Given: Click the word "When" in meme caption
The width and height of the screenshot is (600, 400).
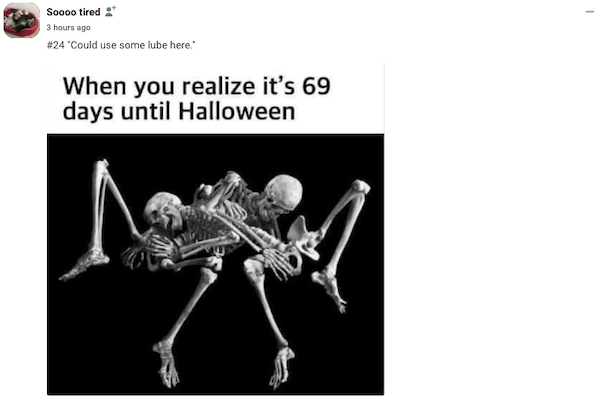Looking at the screenshot, I should coord(94,86).
